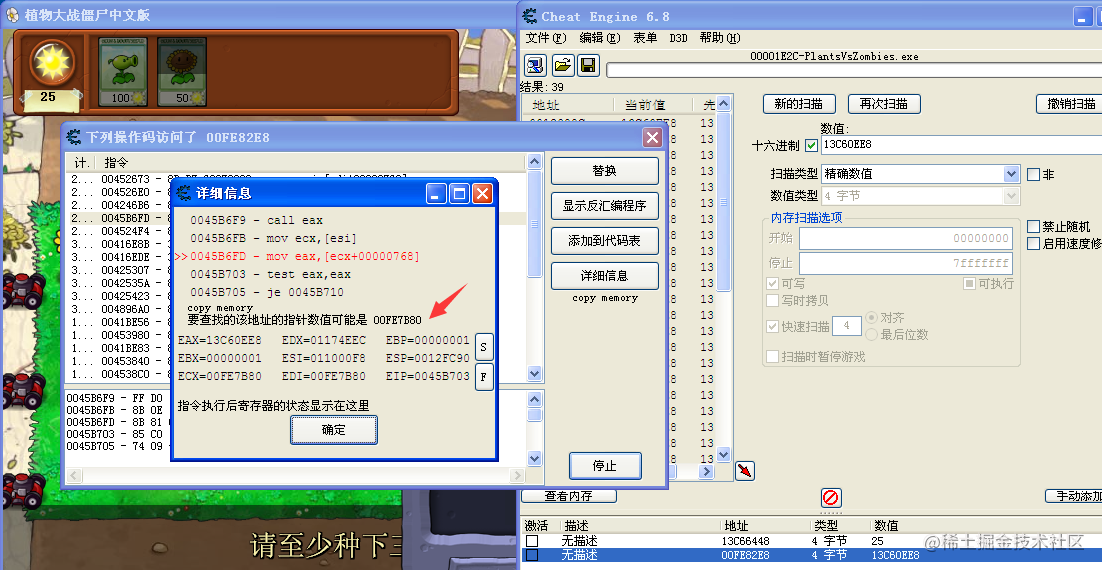Screen dimensions: 1102x570
Task: Click the 新的扫描 button
Action: pyautogui.click(x=799, y=104)
